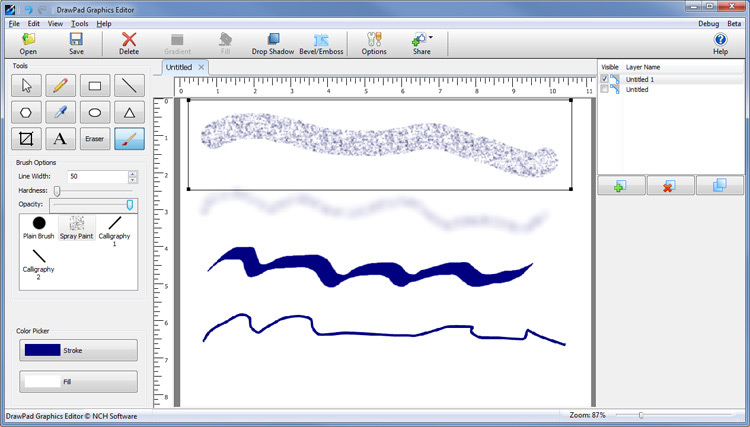This screenshot has width=750, height=427.
Task: Click the Line Width input field
Action: pyautogui.click(x=98, y=176)
